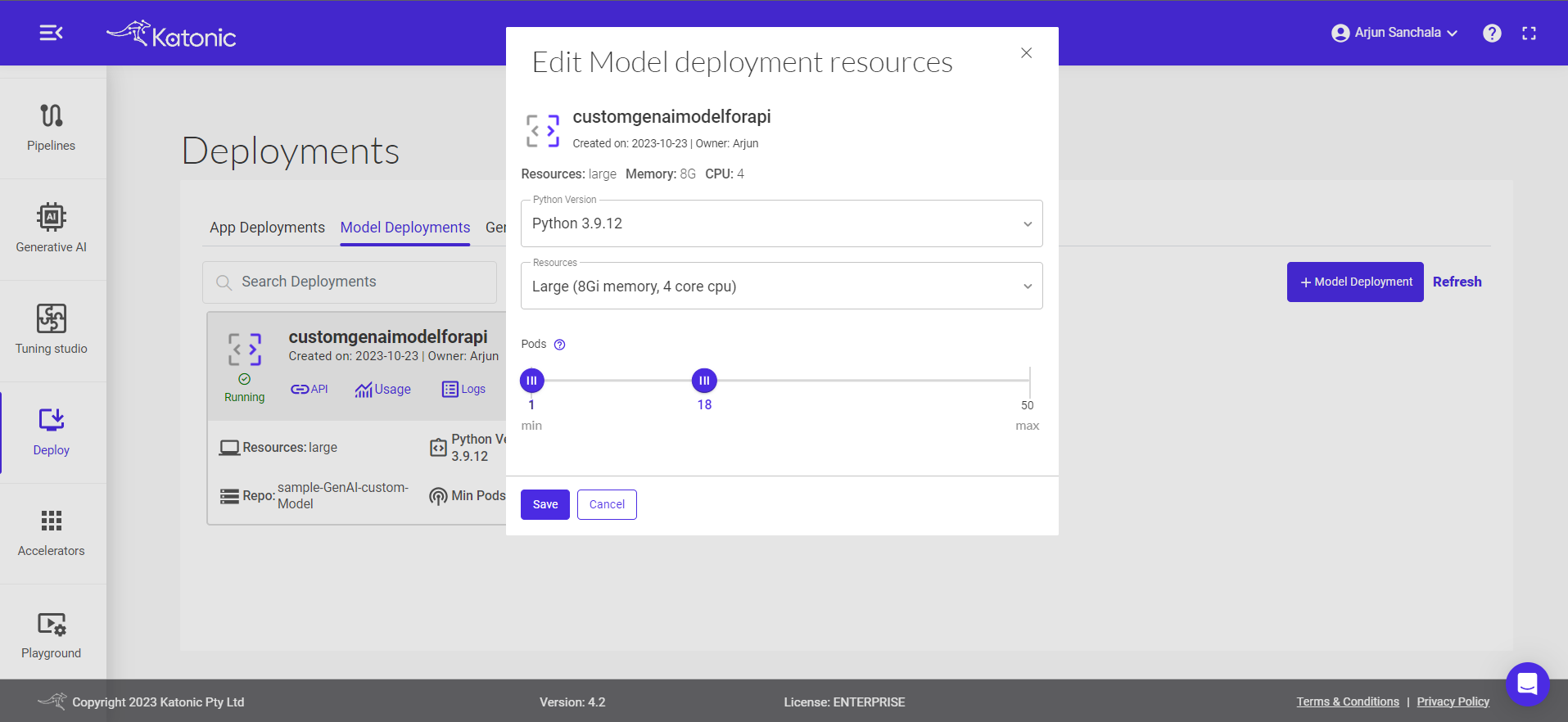This screenshot has height=722, width=1568.
Task: Click the Running status check icon
Action: pyautogui.click(x=244, y=379)
